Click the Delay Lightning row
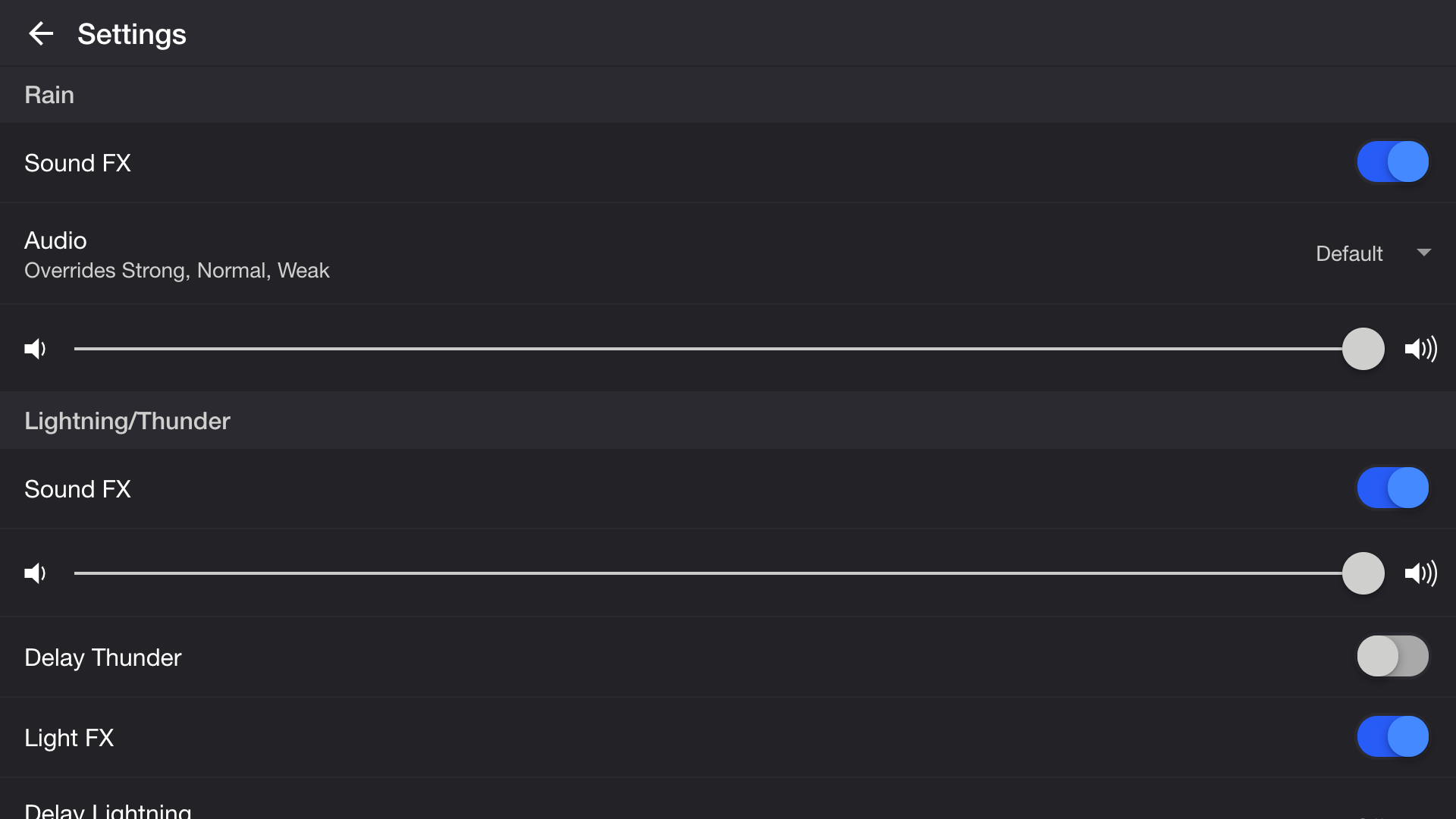1456x819 pixels. click(x=108, y=810)
